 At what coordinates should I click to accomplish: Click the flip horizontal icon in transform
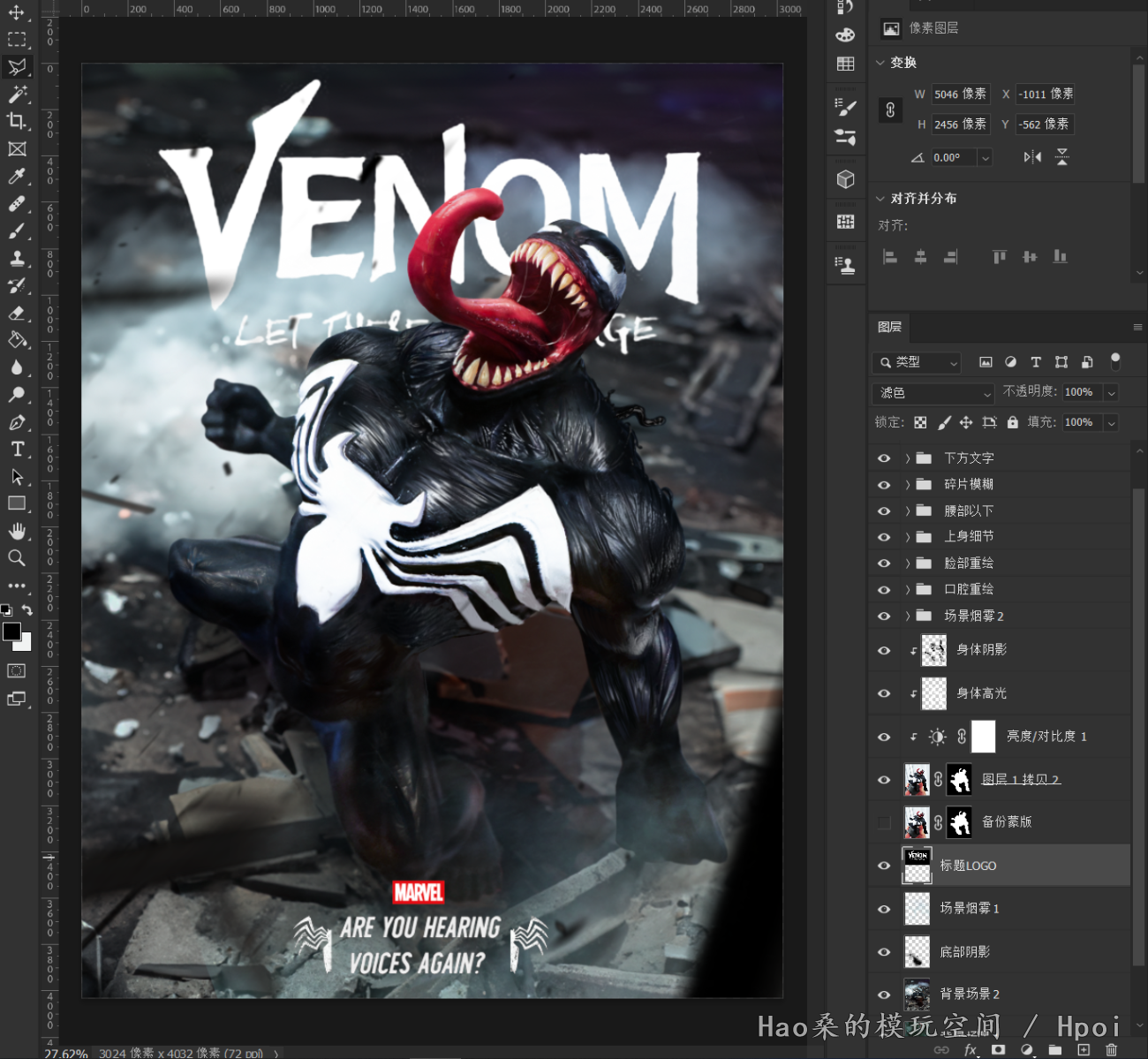click(x=1032, y=157)
